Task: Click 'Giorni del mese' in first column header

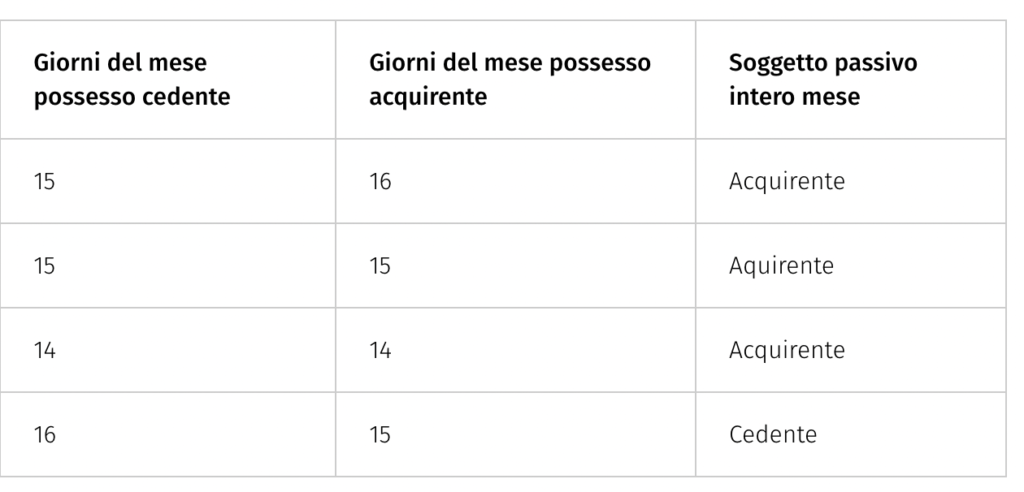Action: 121,64
